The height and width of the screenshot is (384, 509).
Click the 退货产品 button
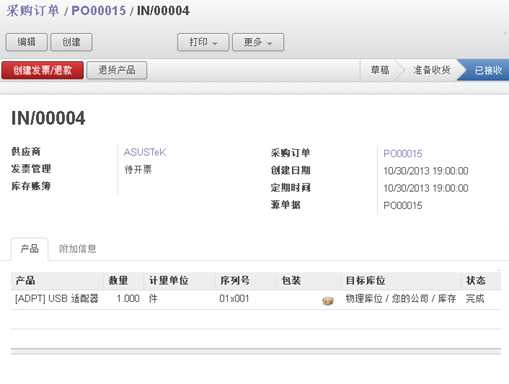117,70
